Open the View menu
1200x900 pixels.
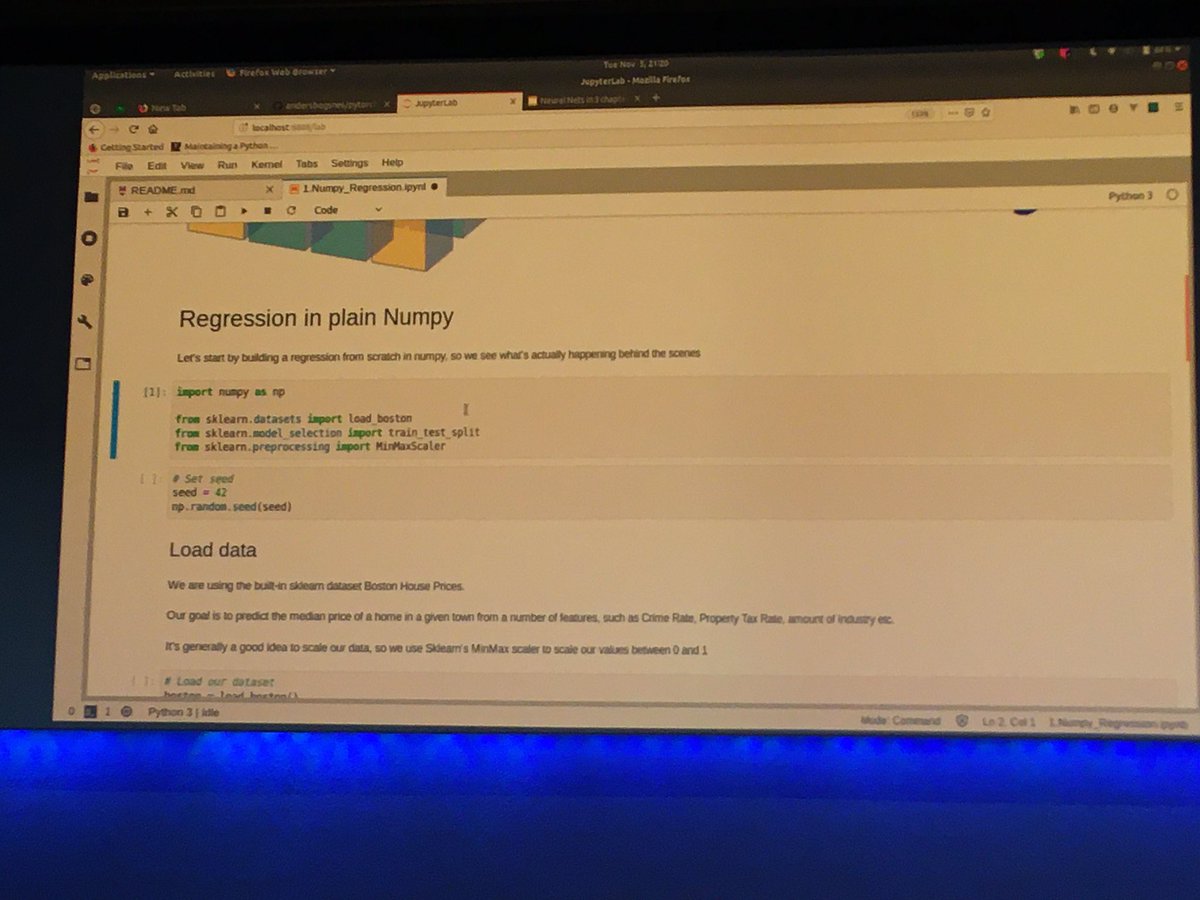(192, 165)
